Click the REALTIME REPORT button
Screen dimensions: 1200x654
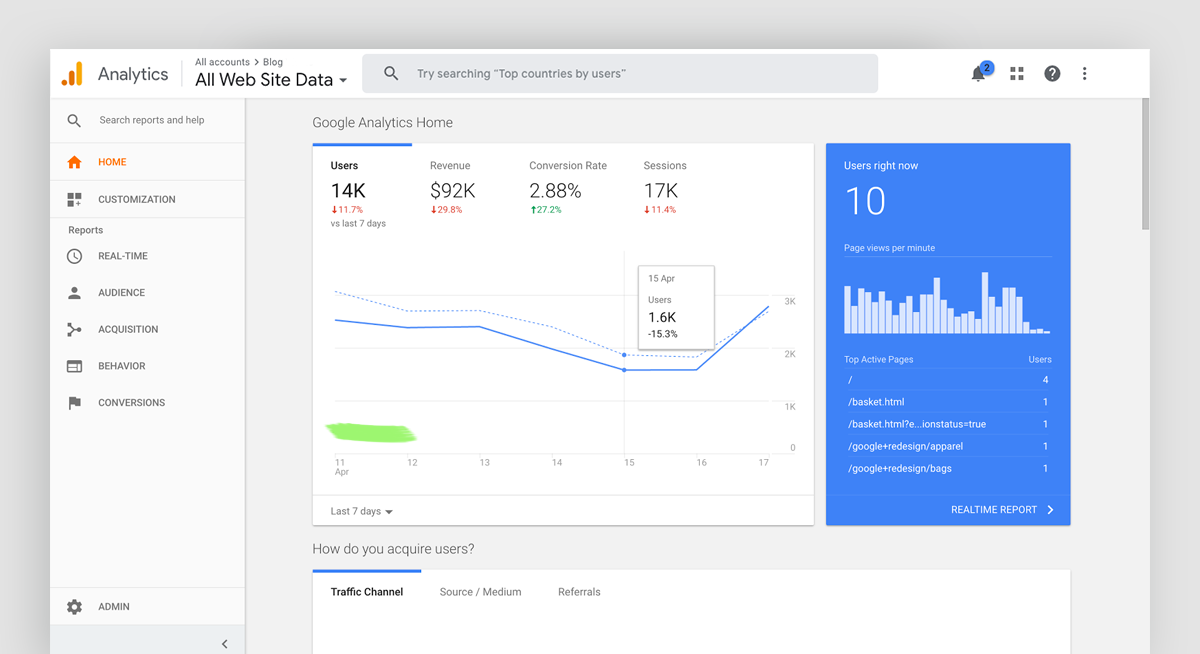pos(996,509)
